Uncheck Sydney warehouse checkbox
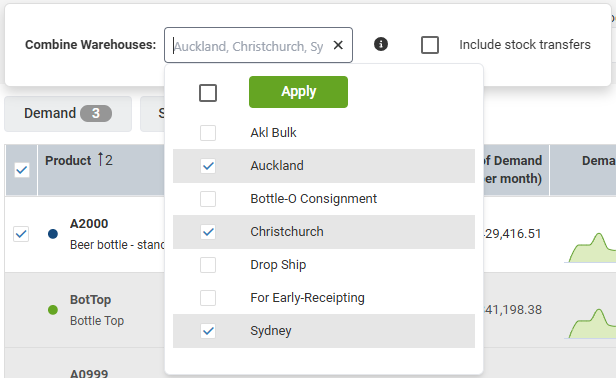The height and width of the screenshot is (378, 616). point(208,331)
